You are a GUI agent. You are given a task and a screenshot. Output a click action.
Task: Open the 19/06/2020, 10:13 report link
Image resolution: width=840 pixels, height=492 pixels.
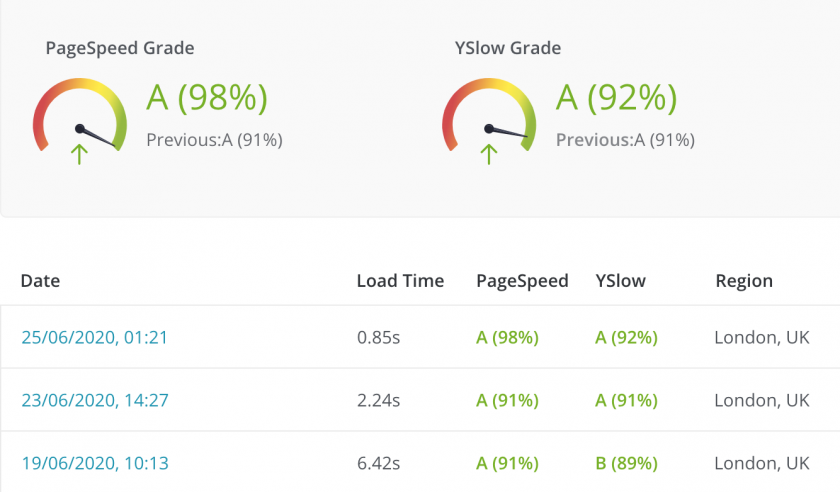[x=94, y=464]
